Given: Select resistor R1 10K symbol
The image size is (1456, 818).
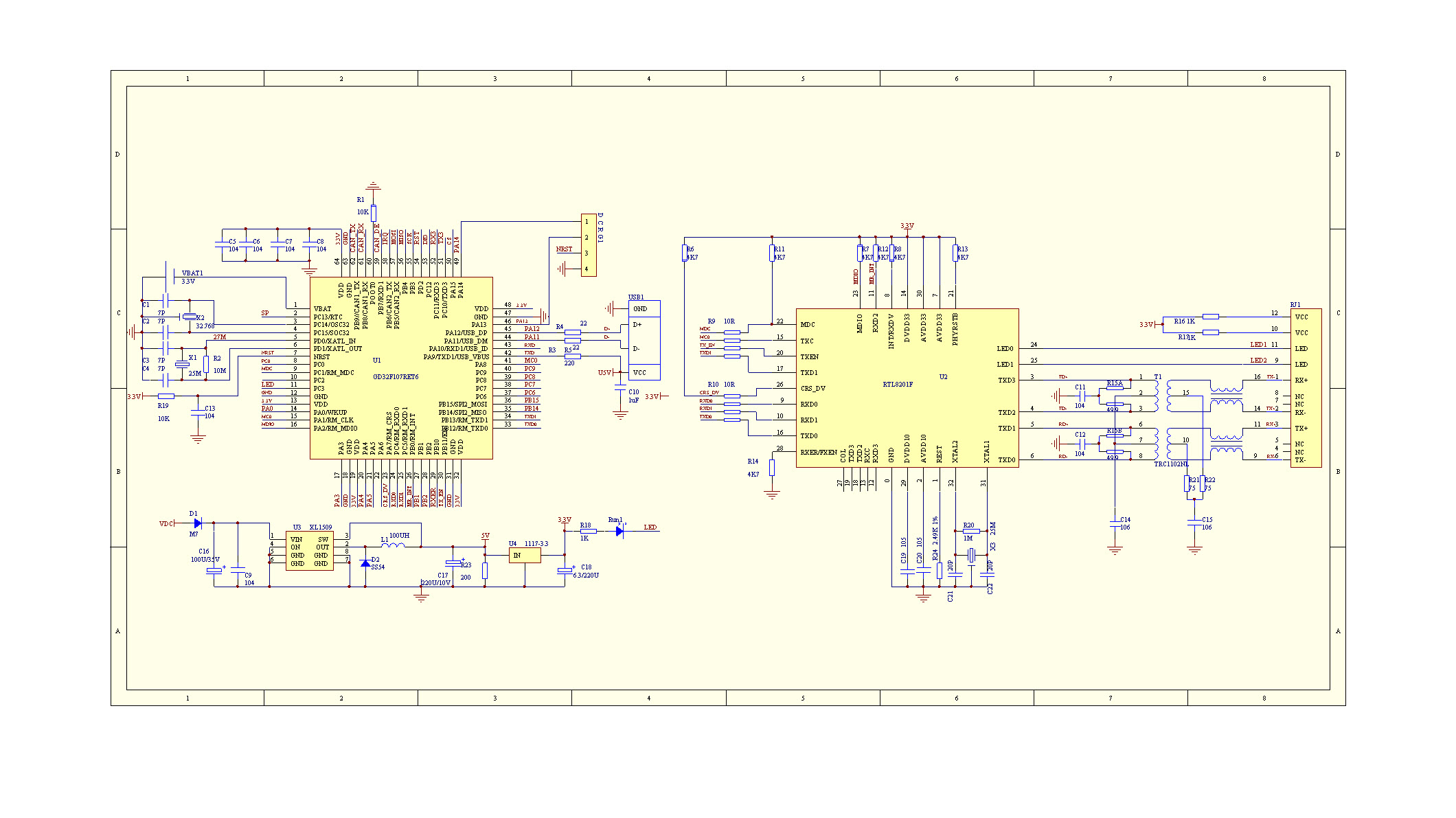Looking at the screenshot, I should pyautogui.click(x=373, y=213).
